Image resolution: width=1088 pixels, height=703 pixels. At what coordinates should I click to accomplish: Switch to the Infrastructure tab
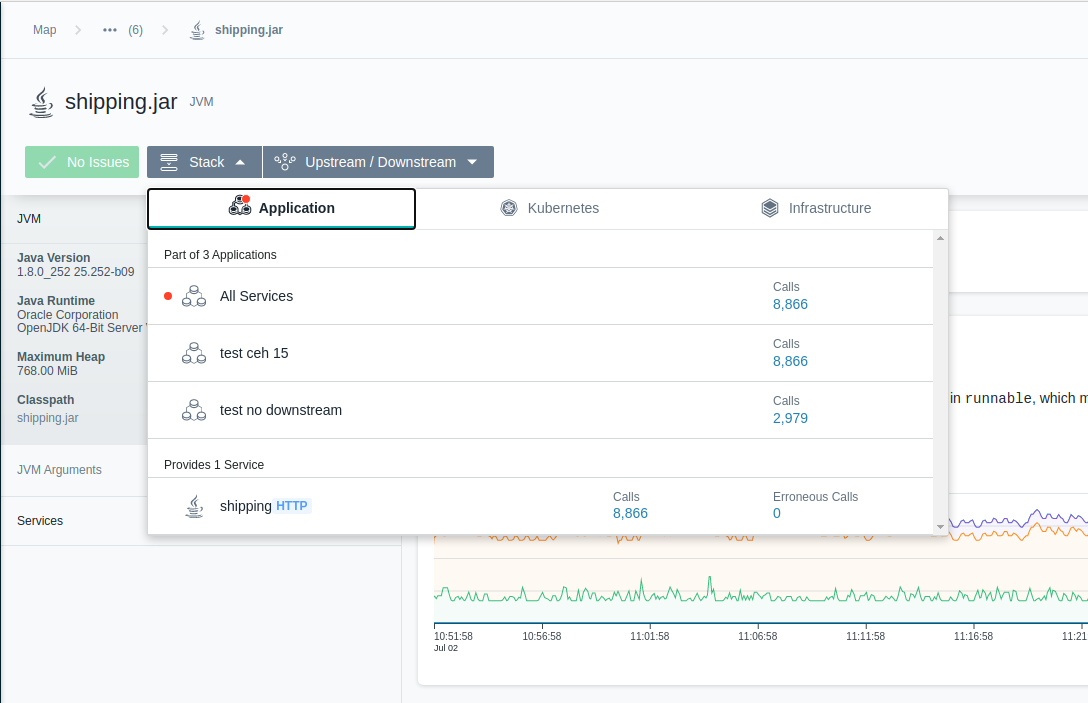pos(816,208)
